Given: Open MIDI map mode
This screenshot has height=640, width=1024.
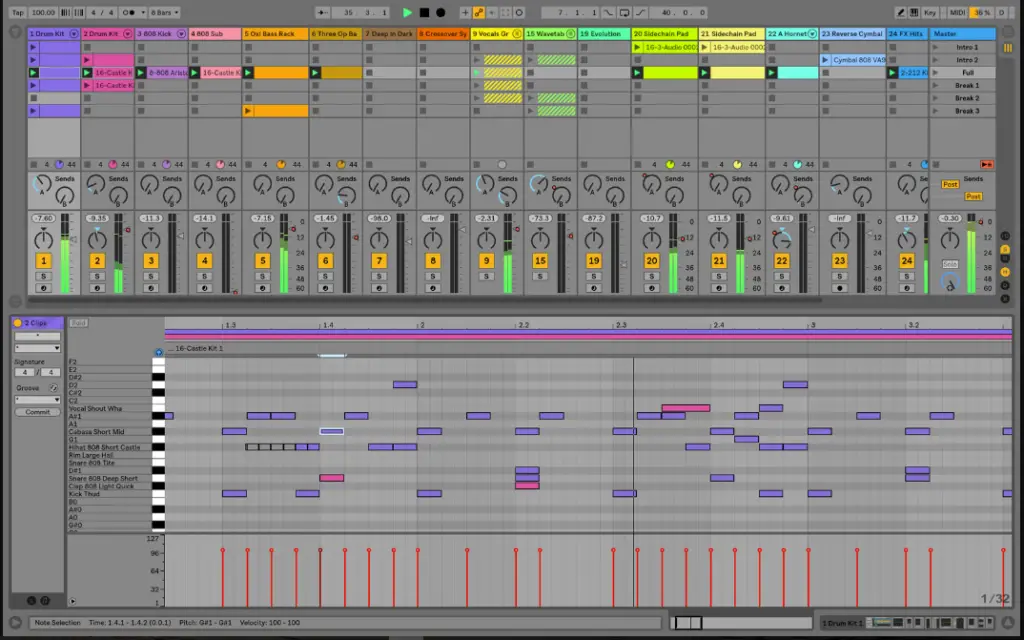Looking at the screenshot, I should pyautogui.click(x=957, y=12).
